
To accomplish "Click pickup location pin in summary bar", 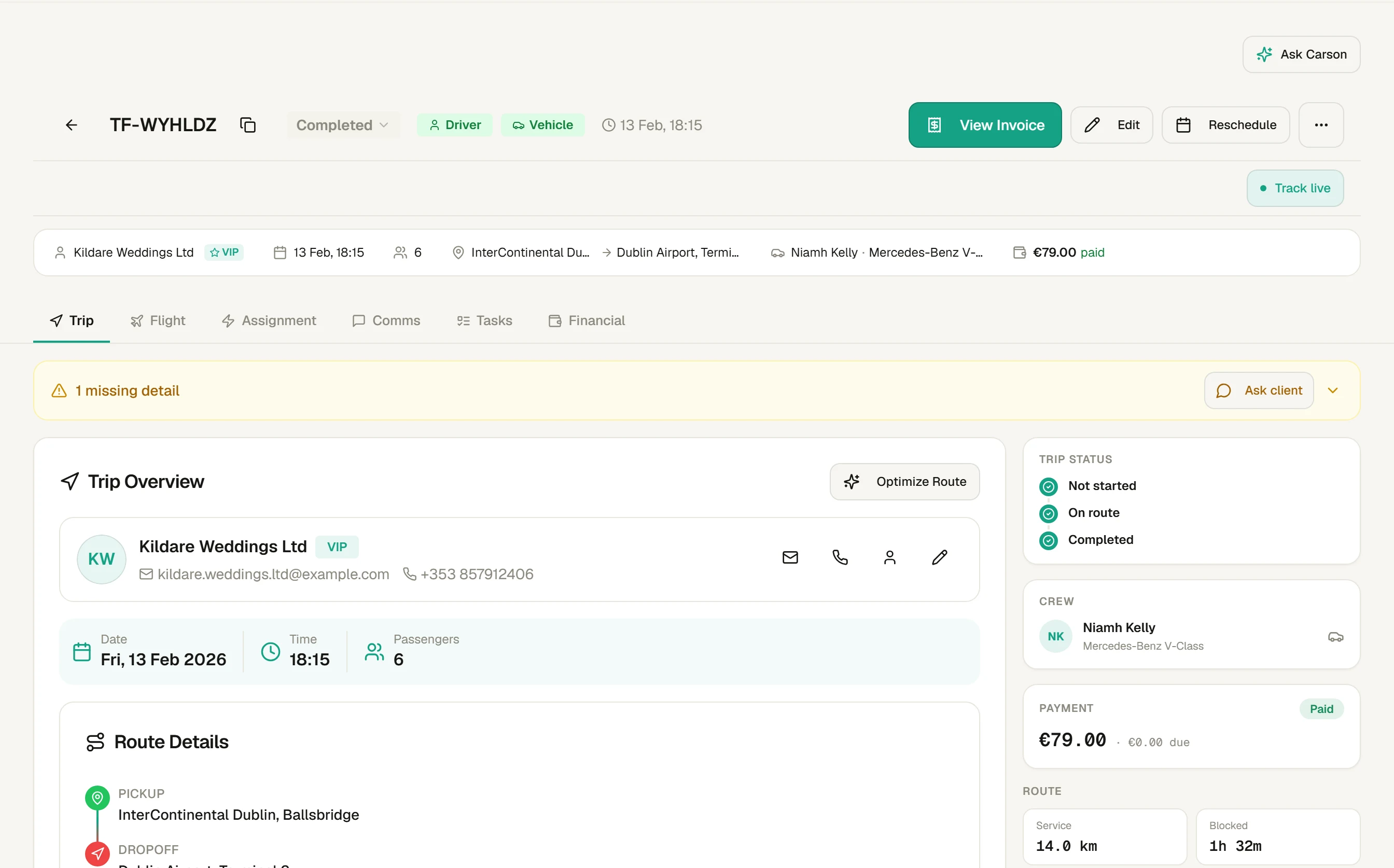I will (458, 253).
